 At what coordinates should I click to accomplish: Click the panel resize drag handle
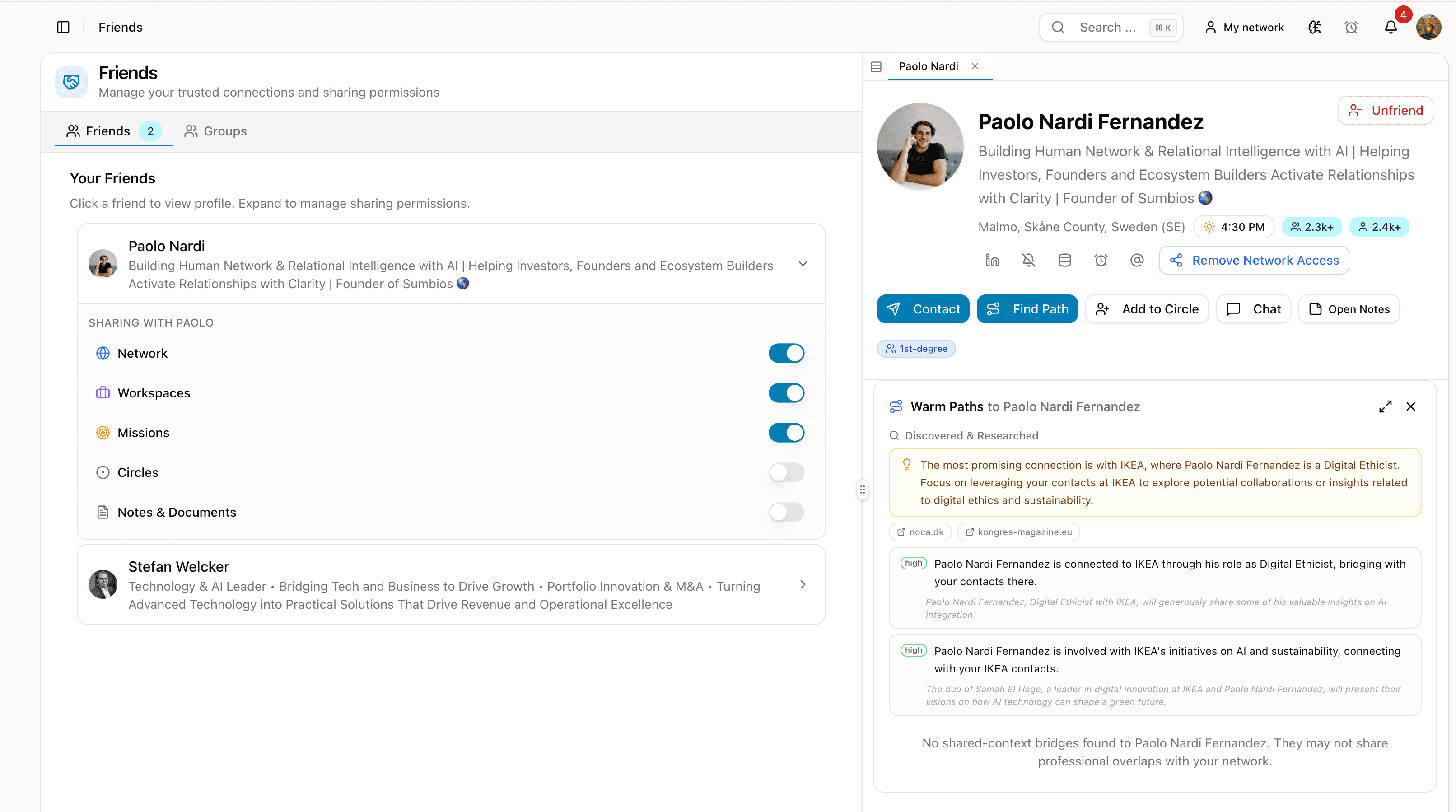coord(863,490)
